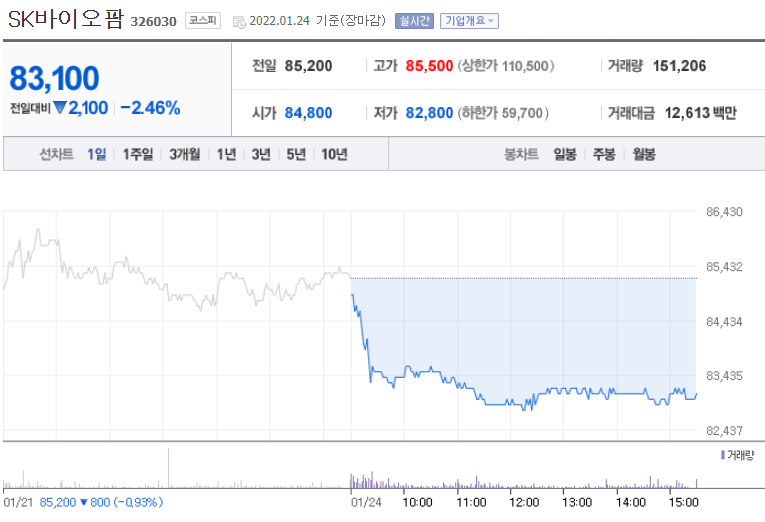Screen dimensions: 765x522
Task: Click the down-arrow icon beside 2,100
Action: 60,107
